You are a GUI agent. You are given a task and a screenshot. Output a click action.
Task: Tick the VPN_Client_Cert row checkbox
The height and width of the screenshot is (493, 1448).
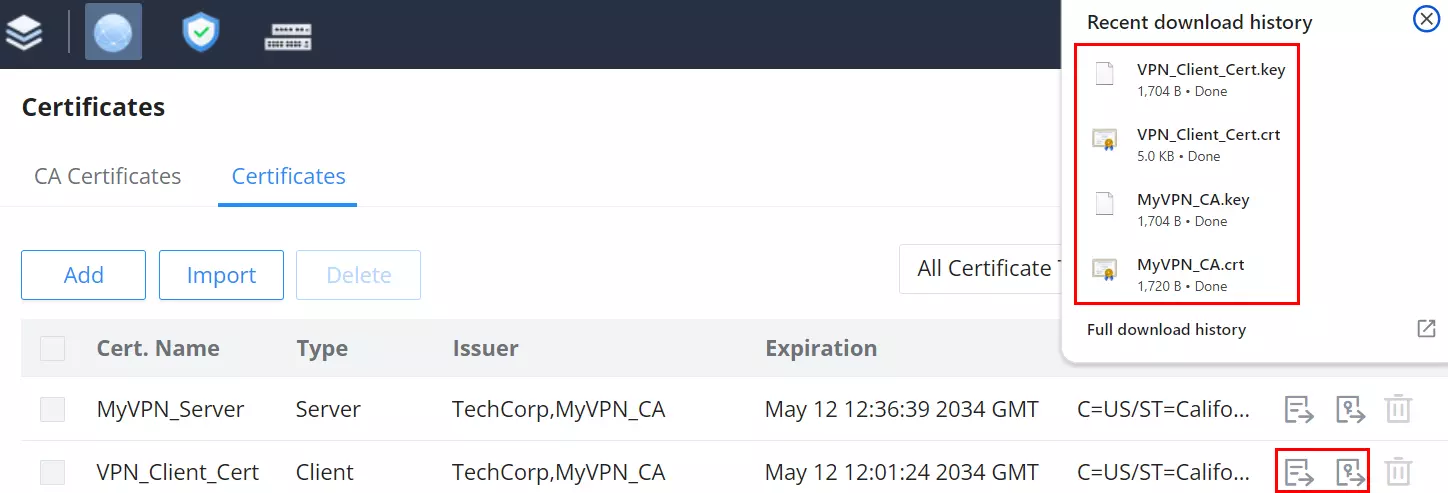(52, 472)
